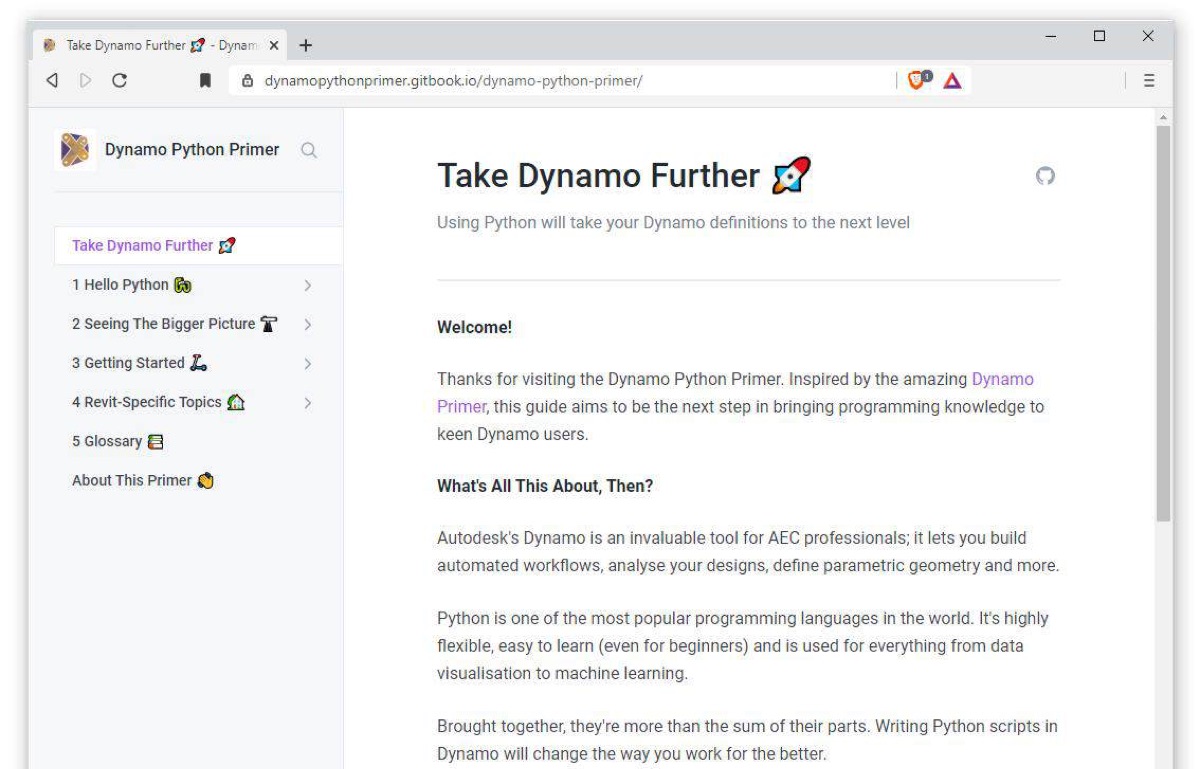Open a new tab with plus button
1200x769 pixels.
306,45
